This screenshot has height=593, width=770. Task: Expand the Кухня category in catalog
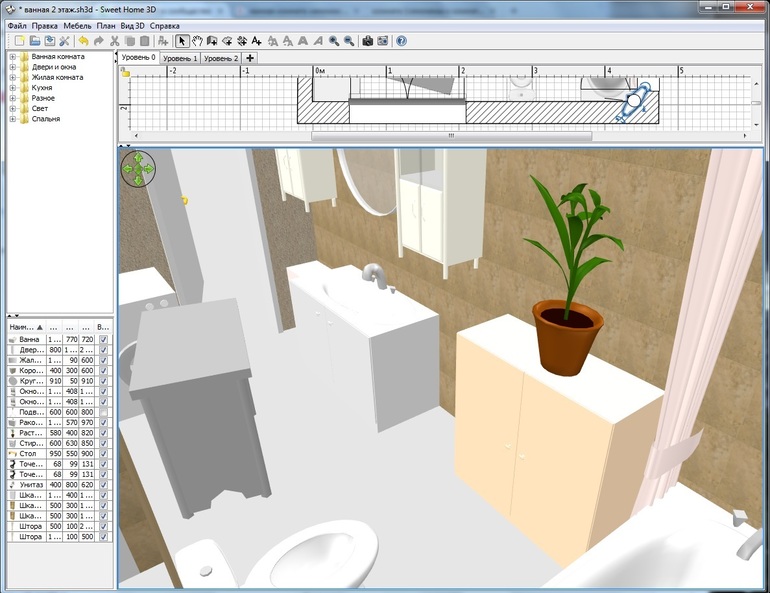click(x=12, y=88)
